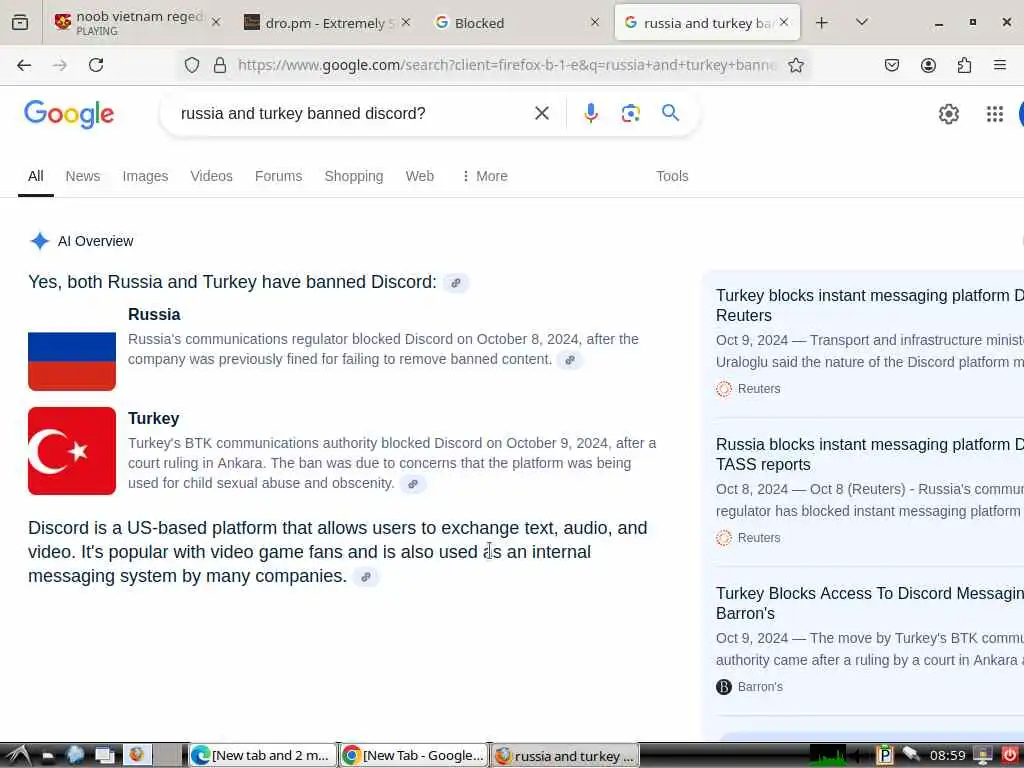Open the taskbar globe web browser launcher
Viewport: 1024px width, 768px height.
tap(75, 756)
